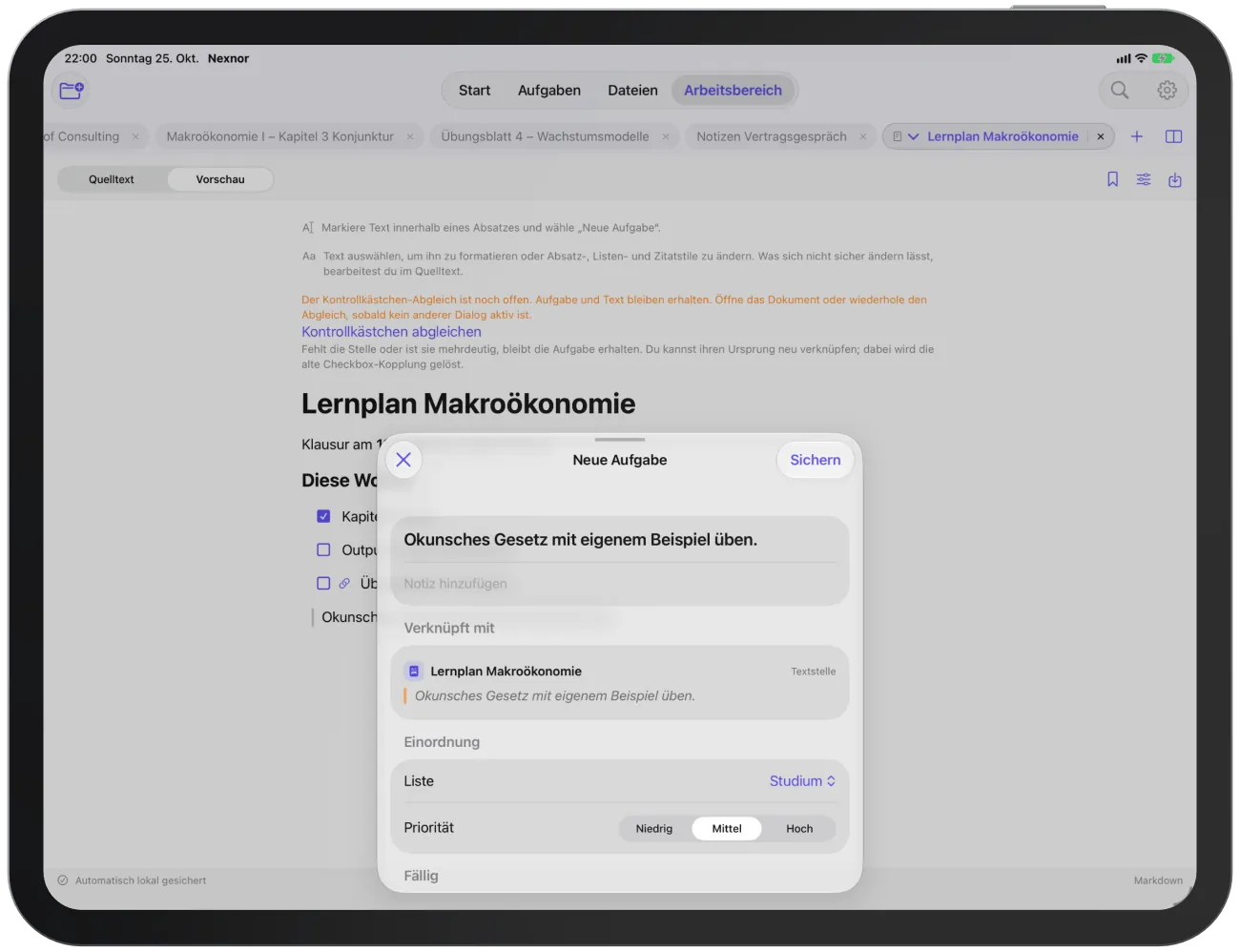Click the bookmark icon in document toolbar
The image size is (1240, 952).
(x=1112, y=179)
